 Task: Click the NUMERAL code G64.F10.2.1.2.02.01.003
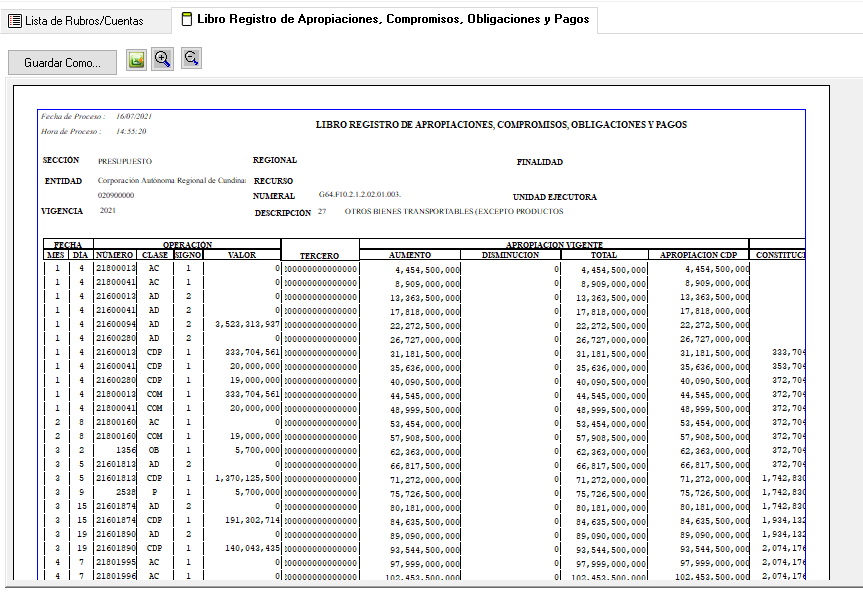(360, 194)
